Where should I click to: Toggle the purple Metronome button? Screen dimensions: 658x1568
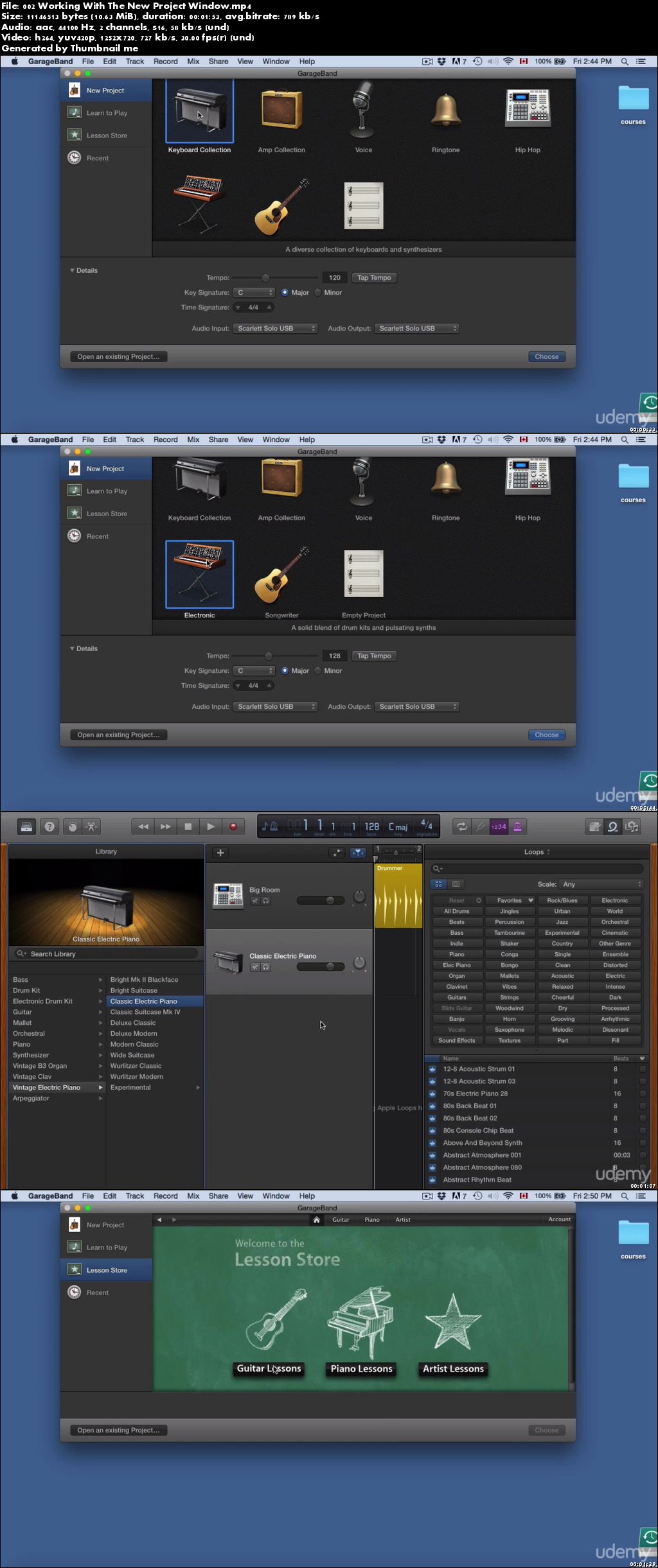pyautogui.click(x=517, y=826)
